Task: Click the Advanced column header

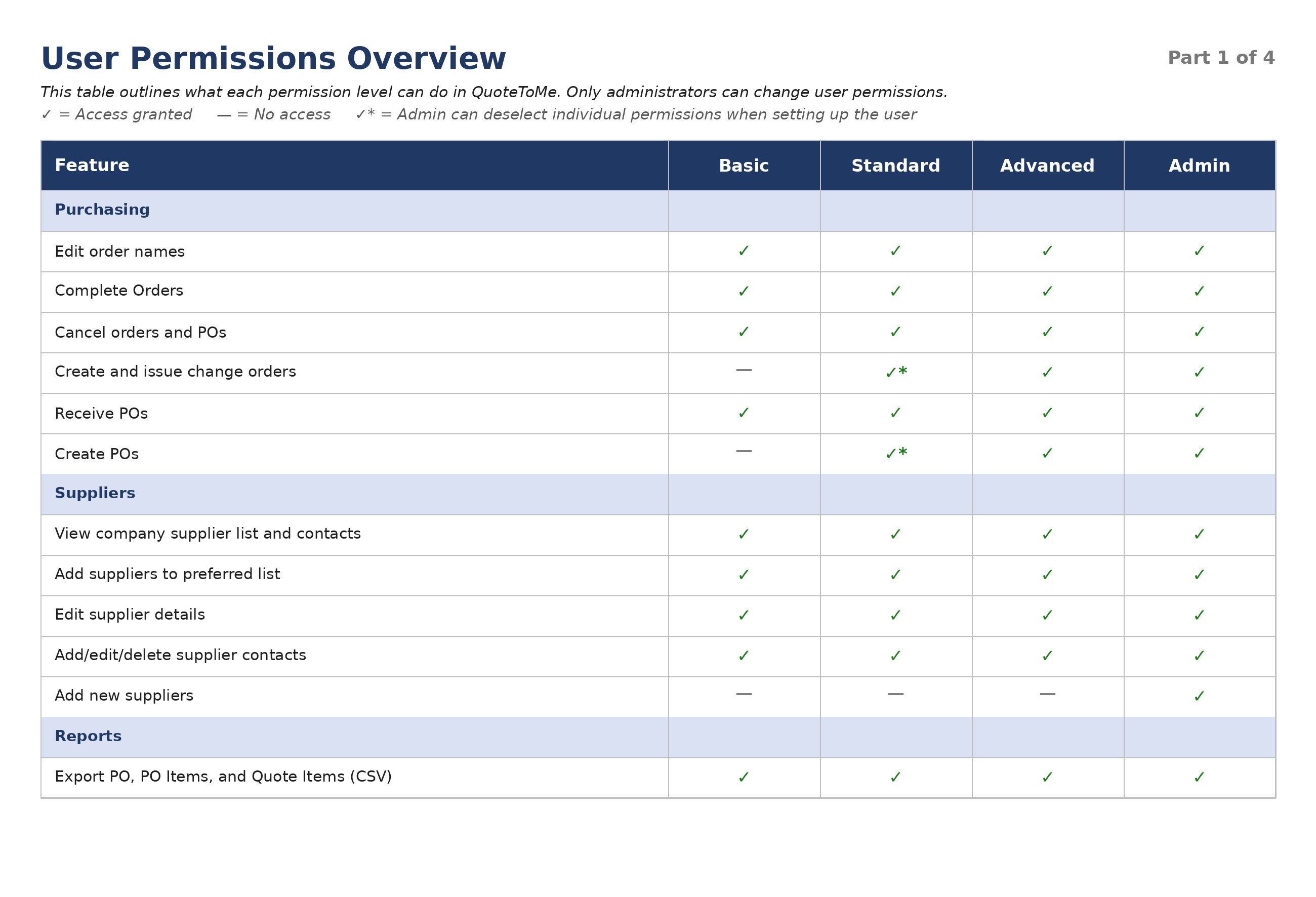Action: tap(1047, 166)
